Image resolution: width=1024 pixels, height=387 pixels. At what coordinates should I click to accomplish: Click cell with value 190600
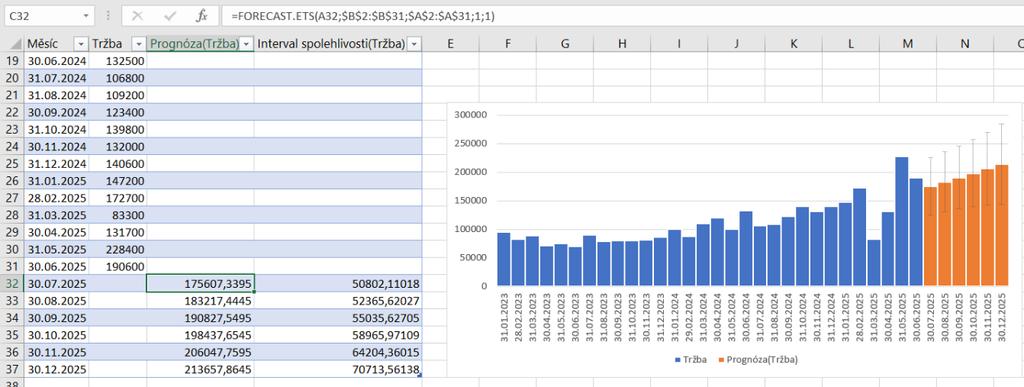pos(118,266)
